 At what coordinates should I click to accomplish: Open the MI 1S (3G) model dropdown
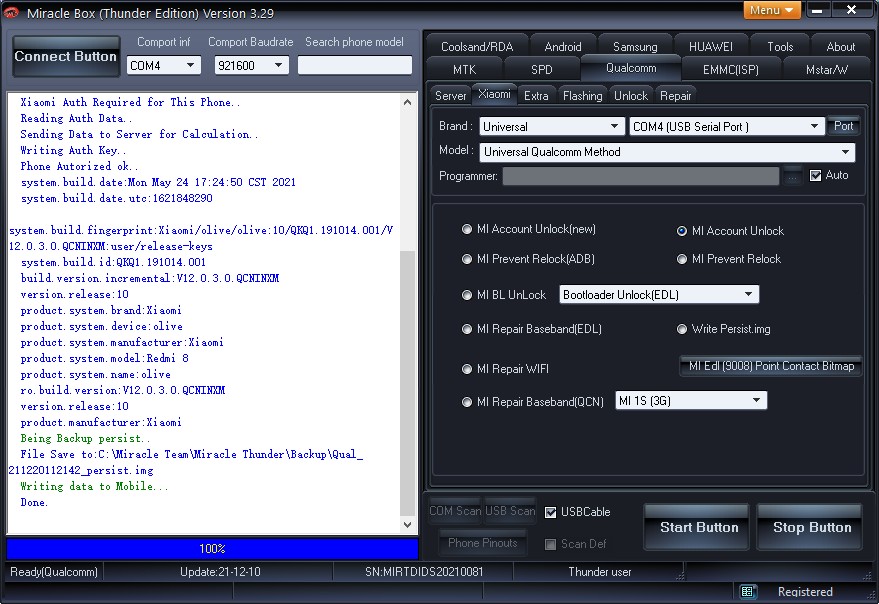click(x=691, y=400)
